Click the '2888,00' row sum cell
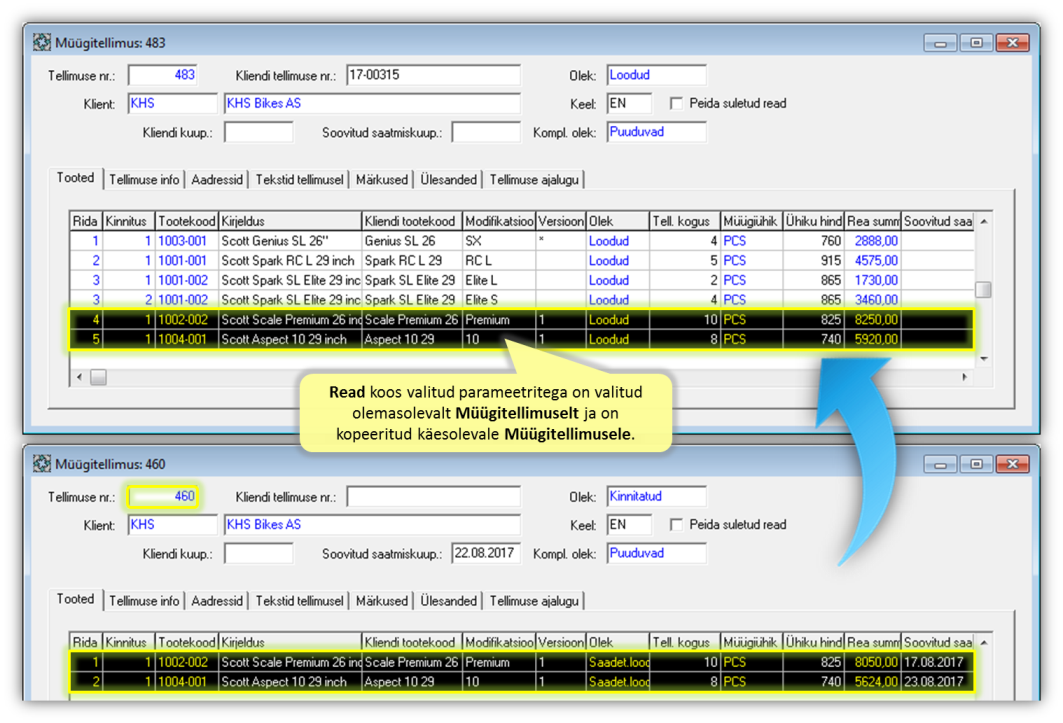Screen dimensions: 1063x723 click(x=873, y=241)
